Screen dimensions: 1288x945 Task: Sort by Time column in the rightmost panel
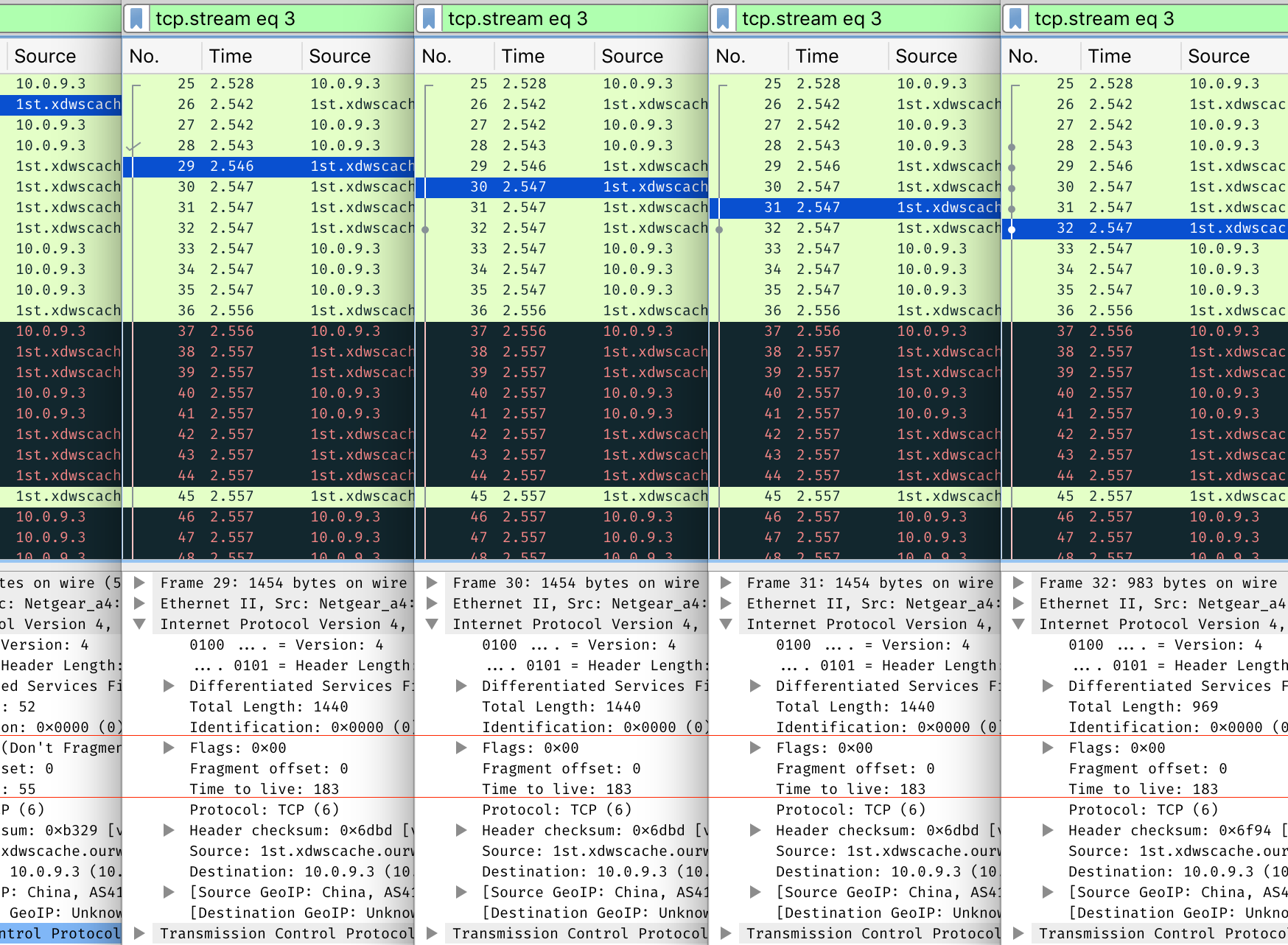click(x=1109, y=56)
